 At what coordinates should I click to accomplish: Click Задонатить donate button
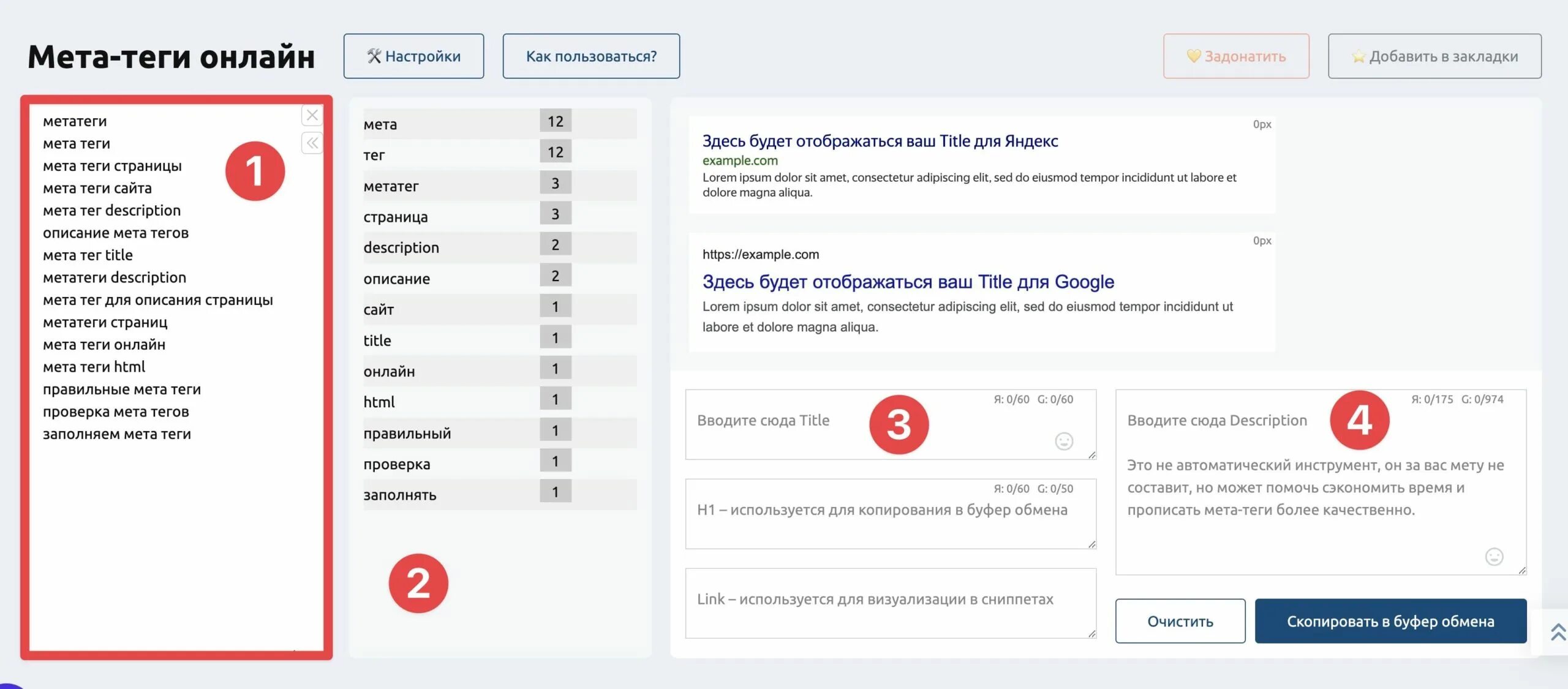(x=1236, y=56)
